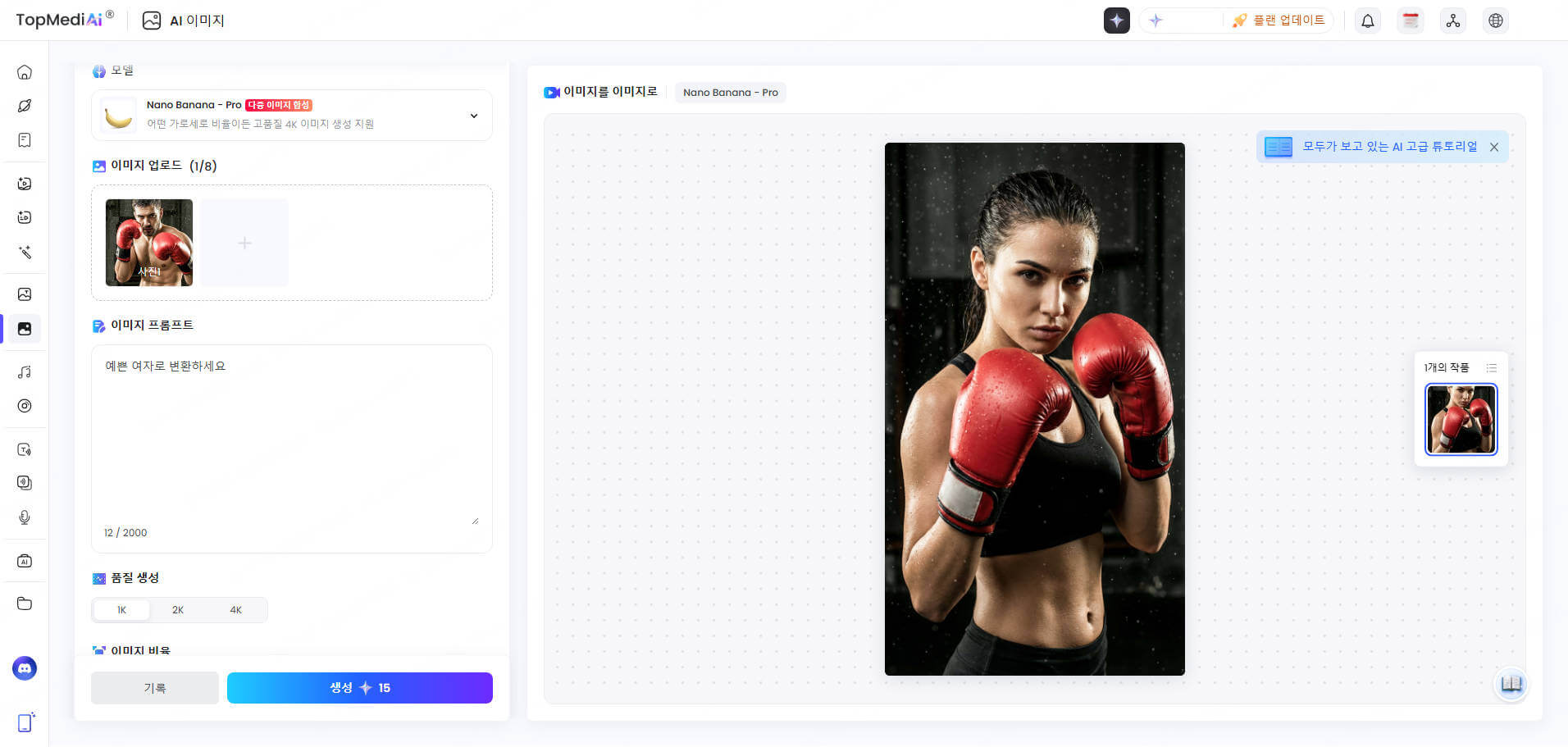Open the 기록 history button
1568x747 pixels.
[x=155, y=688]
